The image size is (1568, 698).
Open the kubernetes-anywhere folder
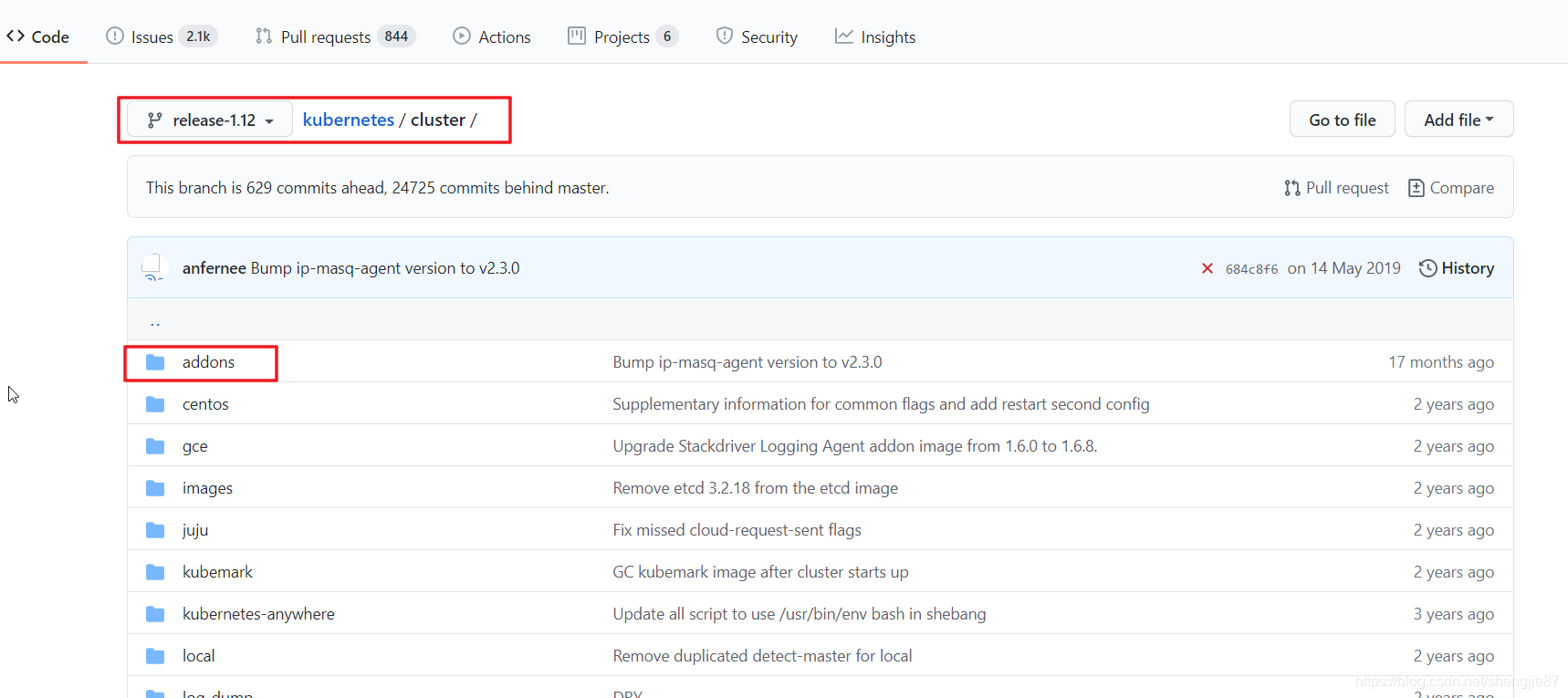click(x=258, y=613)
